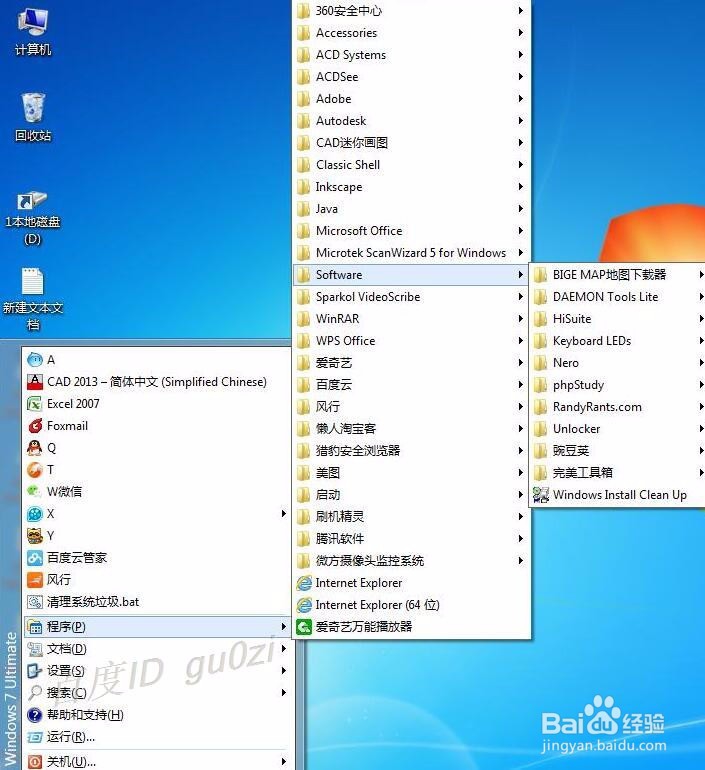The width and height of the screenshot is (705, 770).
Task: Expand the 关机(U) arrow submenu
Action: click(x=283, y=762)
